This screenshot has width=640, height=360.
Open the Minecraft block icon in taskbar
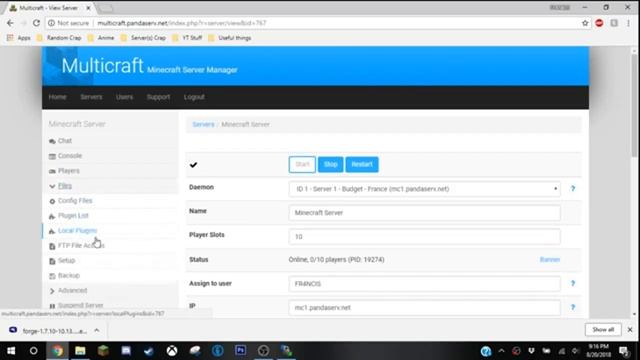click(x=103, y=351)
